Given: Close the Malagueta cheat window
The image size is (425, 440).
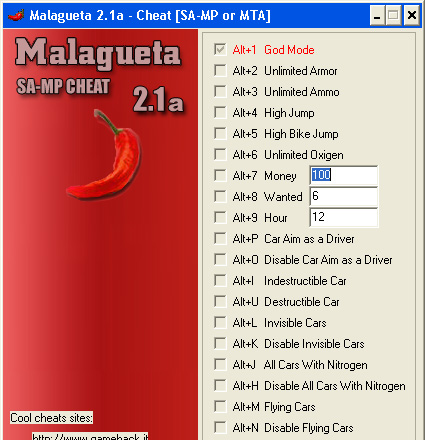Looking at the screenshot, I should click(412, 16).
